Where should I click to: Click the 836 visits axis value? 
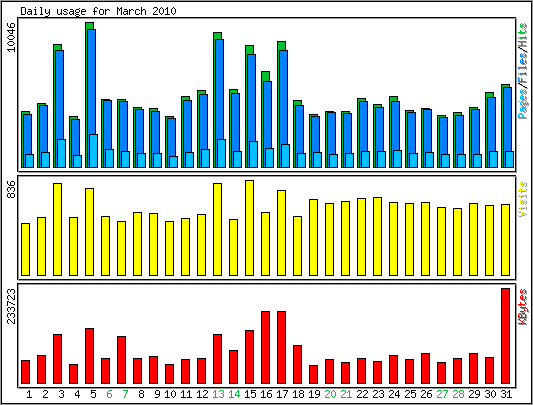point(11,189)
